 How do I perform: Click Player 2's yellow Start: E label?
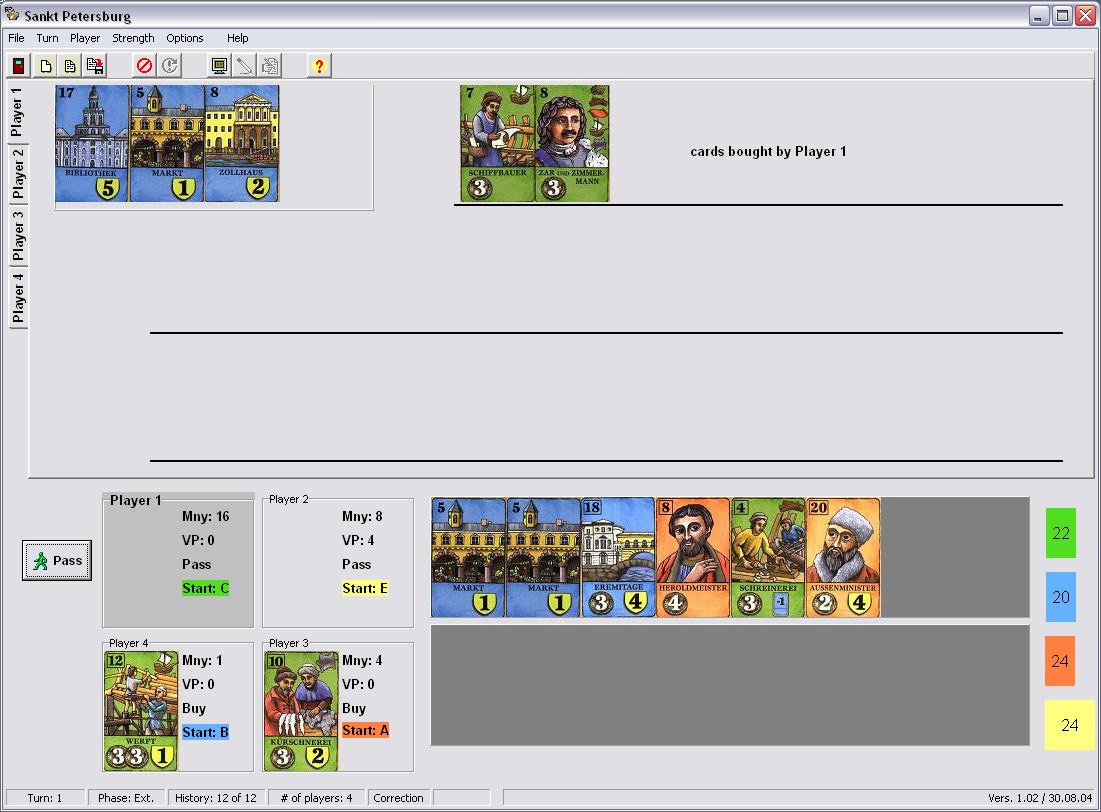click(x=364, y=588)
